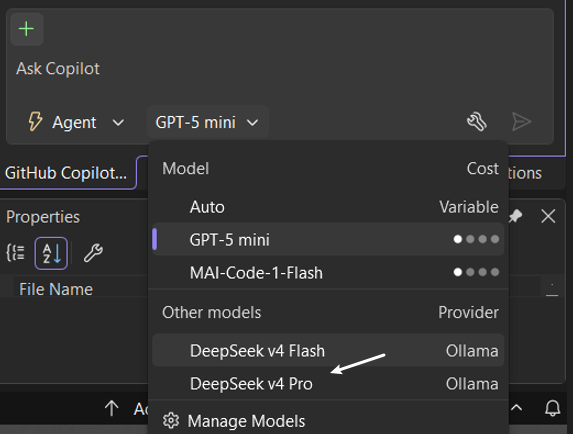This screenshot has width=573, height=434.
Task: Click the Agent lightning bolt icon
Action: (35, 122)
